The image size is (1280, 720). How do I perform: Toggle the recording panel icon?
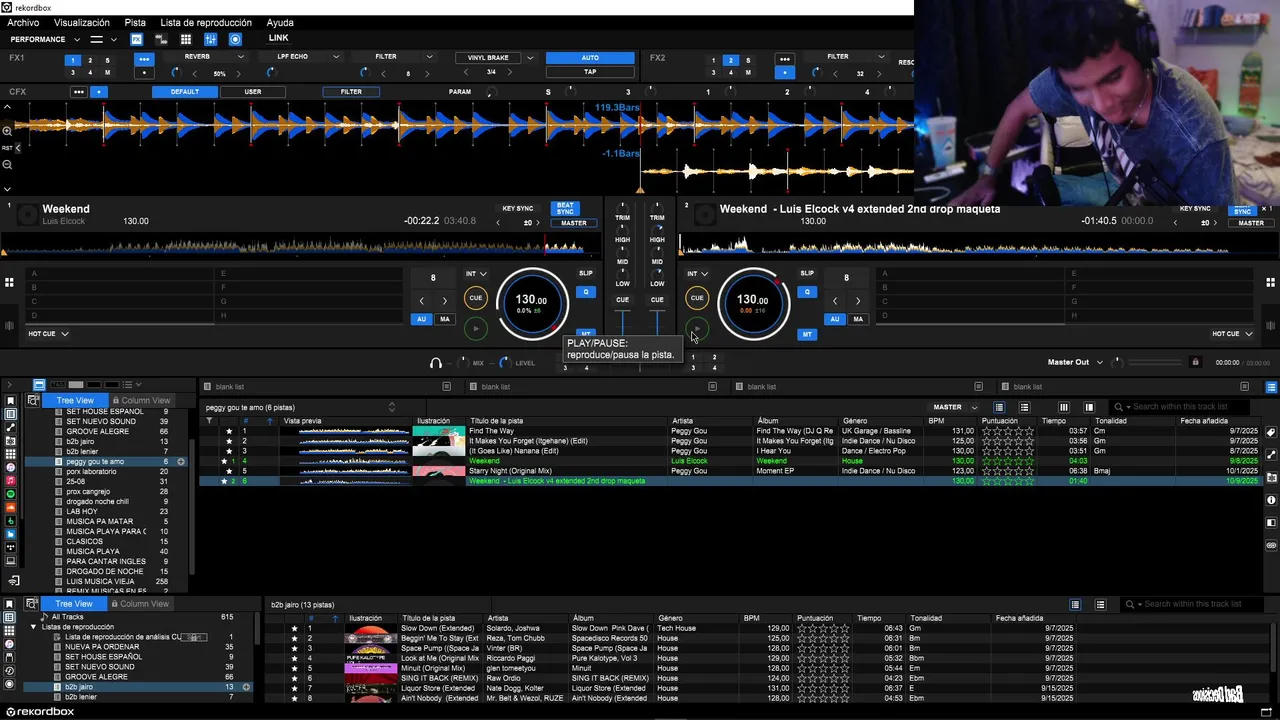point(235,39)
